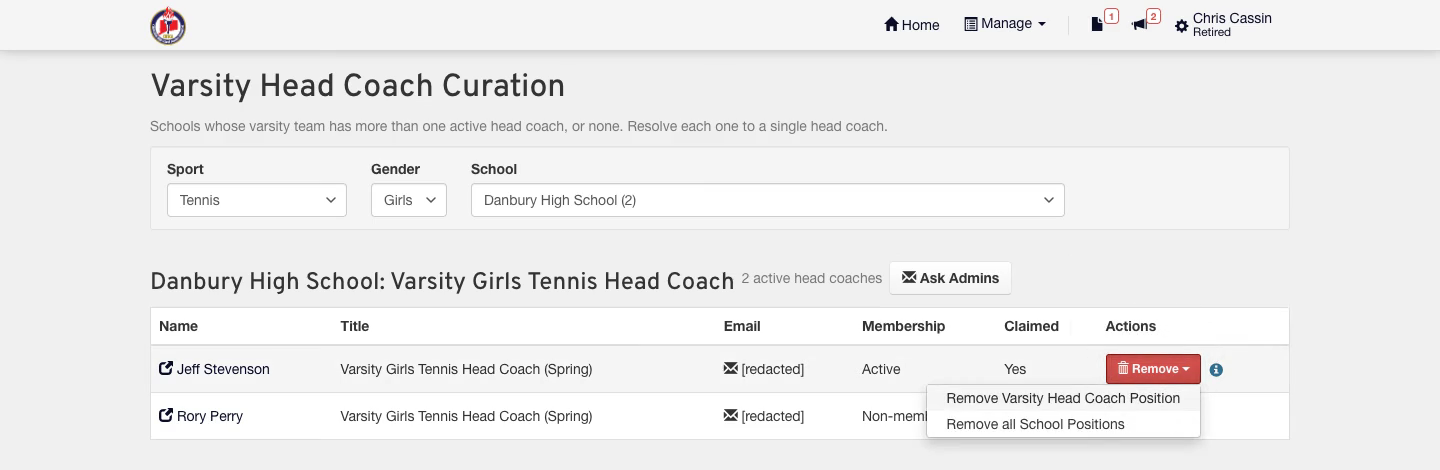Open documents icon with badge 1
The width and height of the screenshot is (1440, 470).
(1103, 22)
